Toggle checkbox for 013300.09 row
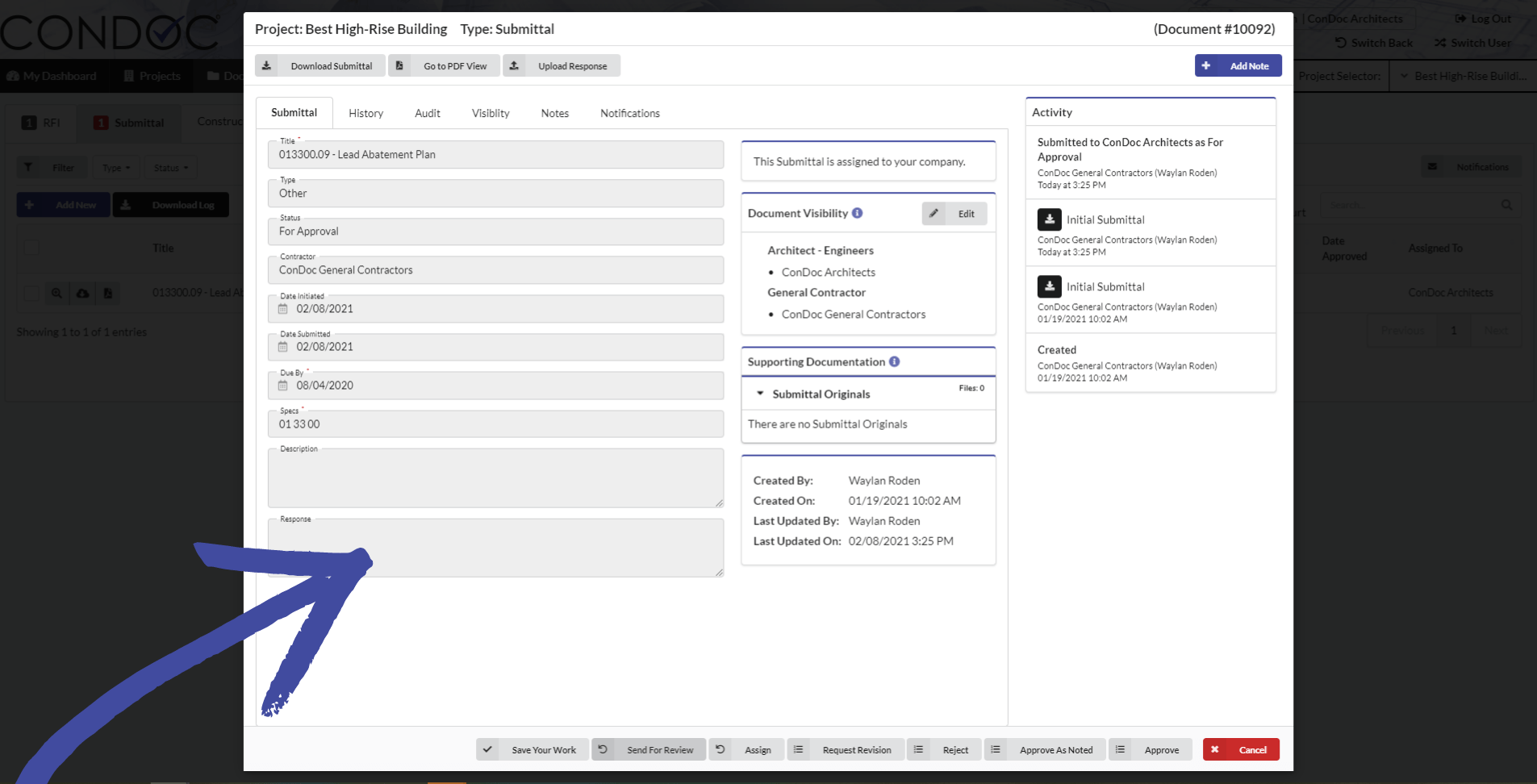The height and width of the screenshot is (784, 1537). point(31,293)
